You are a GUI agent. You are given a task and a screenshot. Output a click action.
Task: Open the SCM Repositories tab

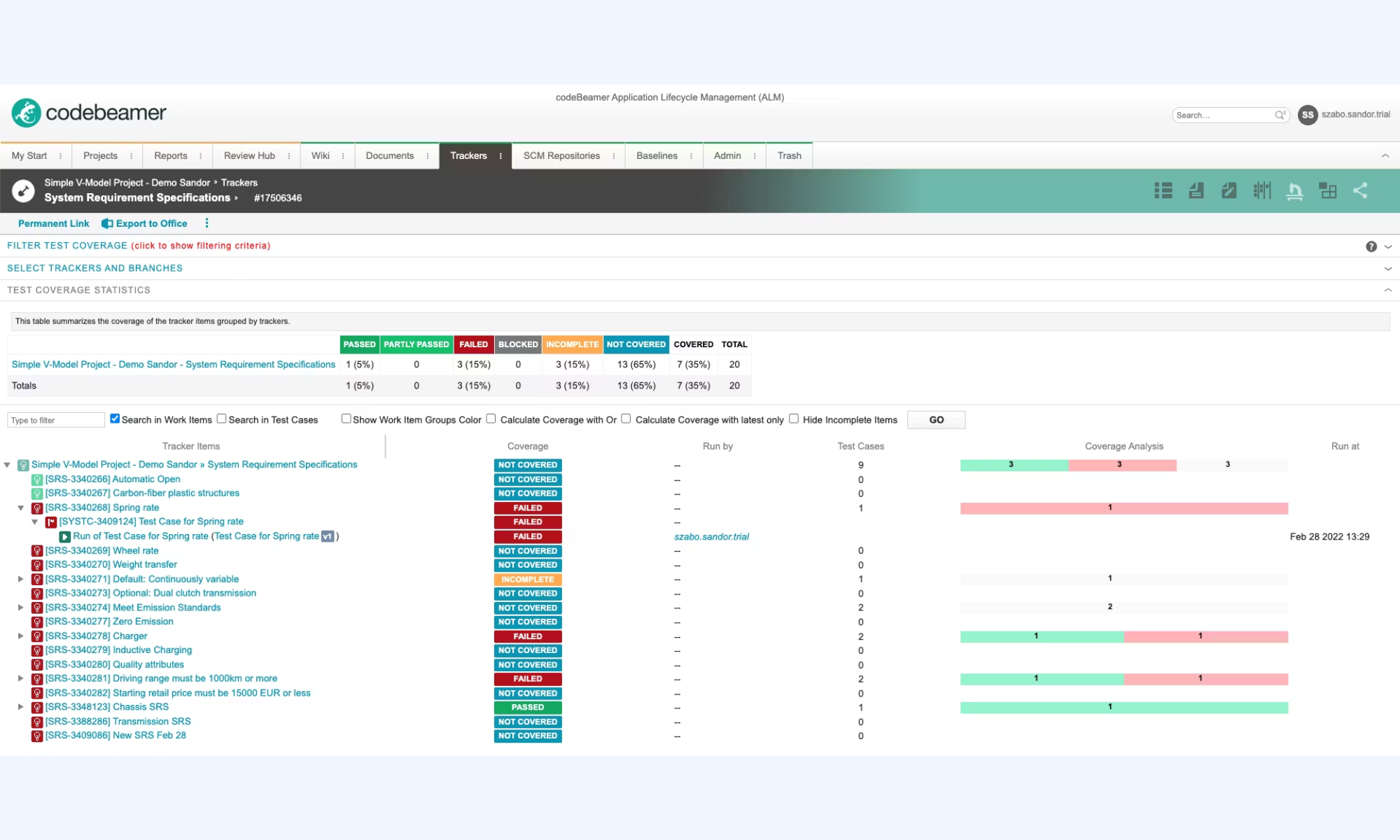tap(561, 156)
